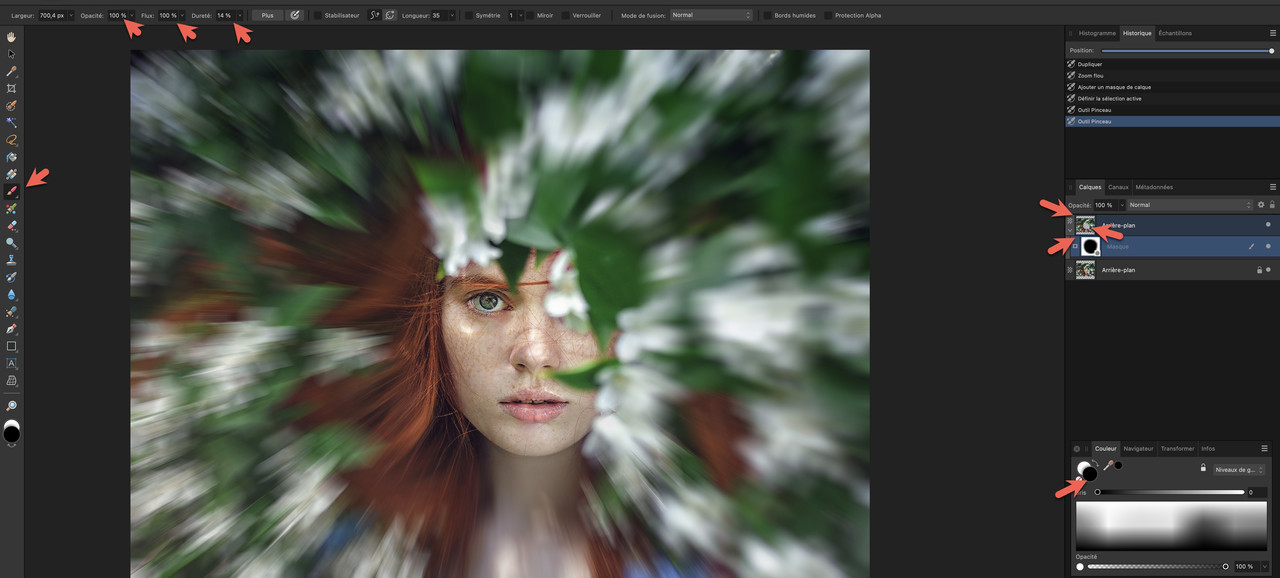
Task: Select the Artistic Text tool
Action: click(12, 363)
